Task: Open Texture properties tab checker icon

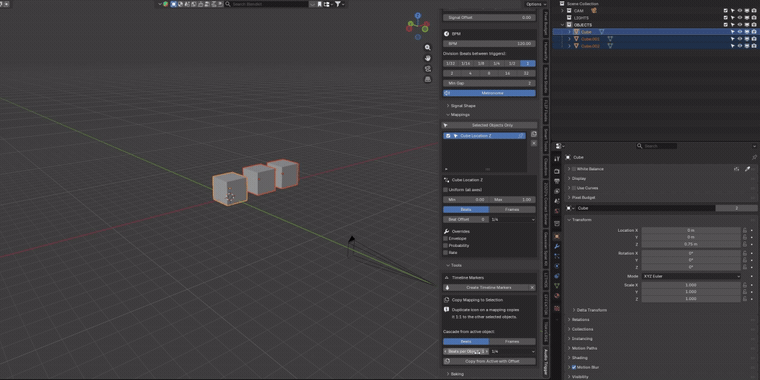Action: [x=556, y=308]
